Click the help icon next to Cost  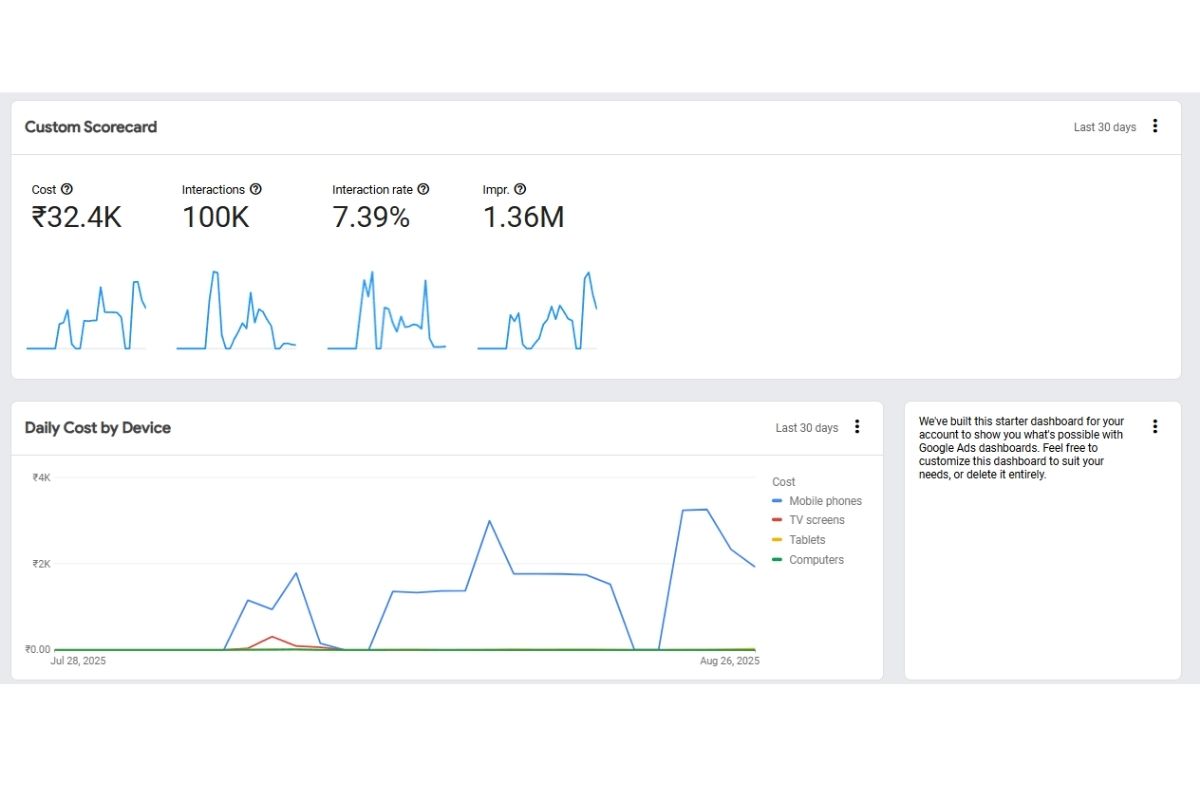67,189
